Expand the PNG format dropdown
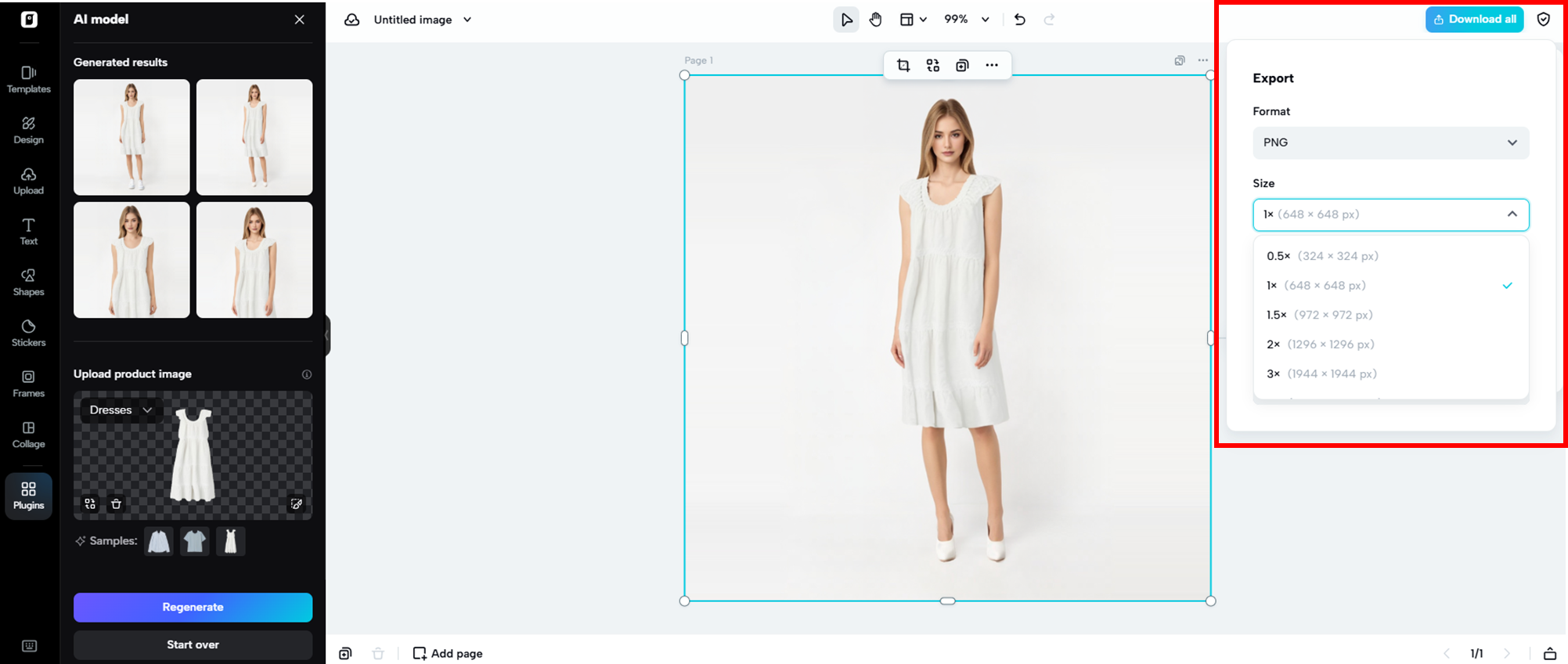 click(1391, 143)
